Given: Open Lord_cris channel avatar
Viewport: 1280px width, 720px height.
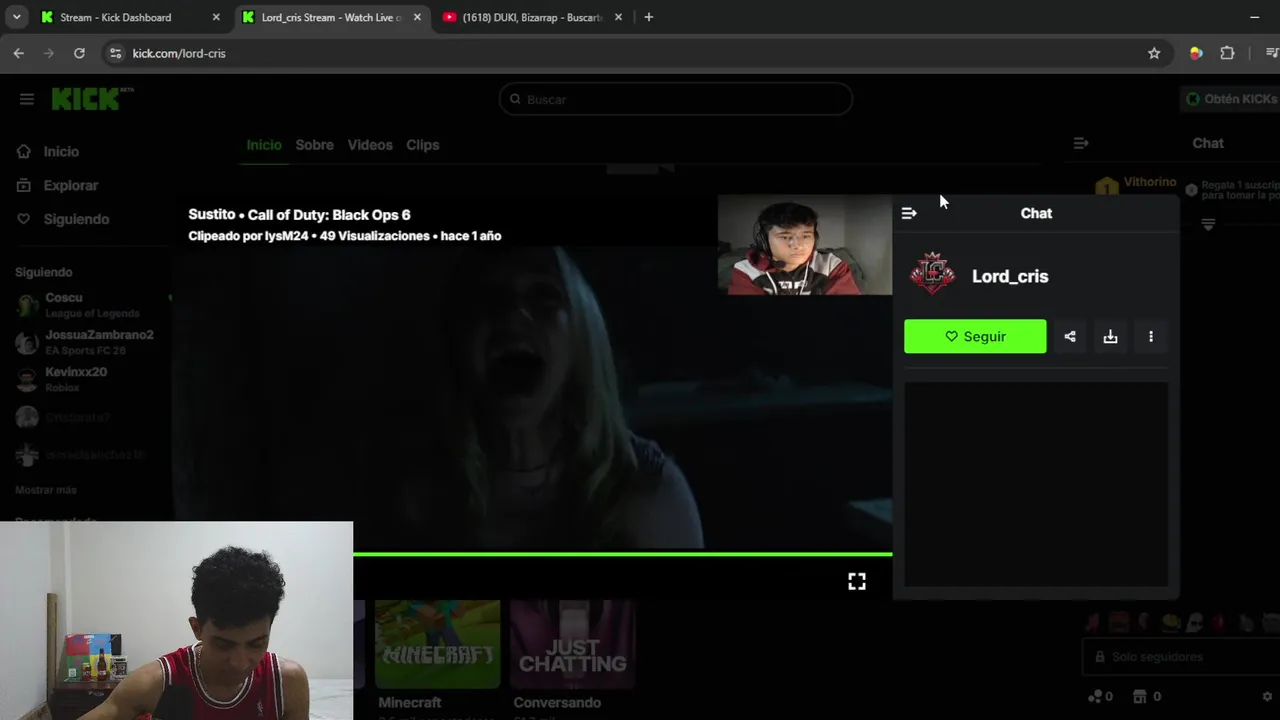Looking at the screenshot, I should [x=932, y=274].
